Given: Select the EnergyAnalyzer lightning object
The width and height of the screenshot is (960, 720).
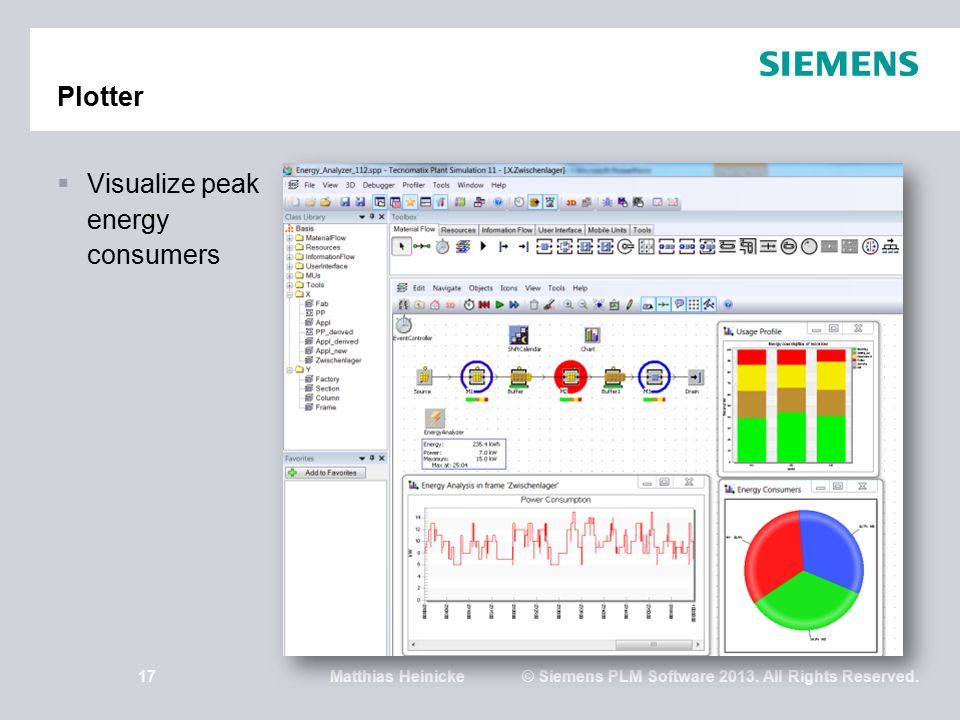Looking at the screenshot, I should pos(435,418).
